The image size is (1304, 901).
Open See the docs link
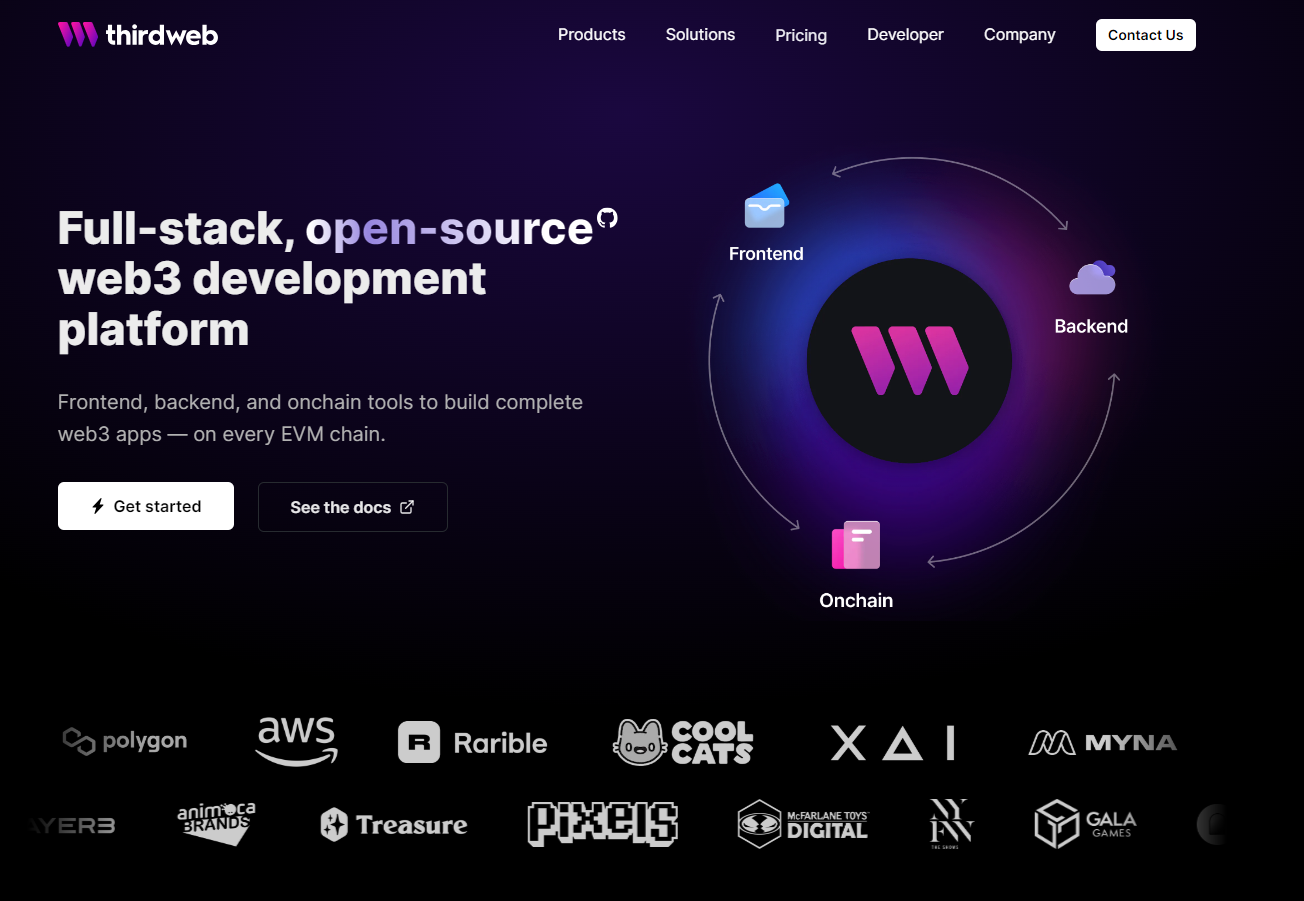352,507
